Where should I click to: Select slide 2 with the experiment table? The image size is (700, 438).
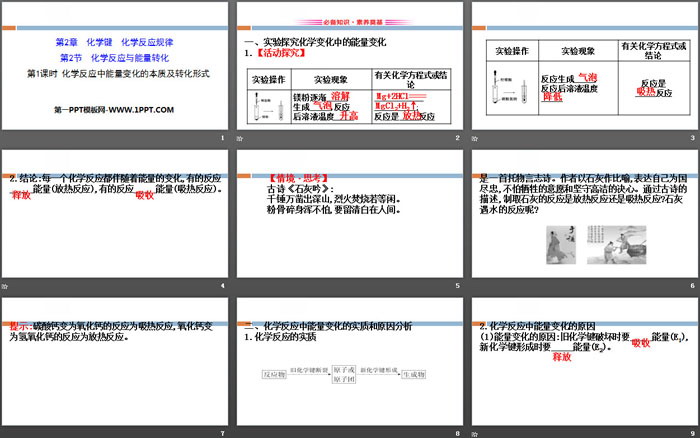pyautogui.click(x=348, y=70)
